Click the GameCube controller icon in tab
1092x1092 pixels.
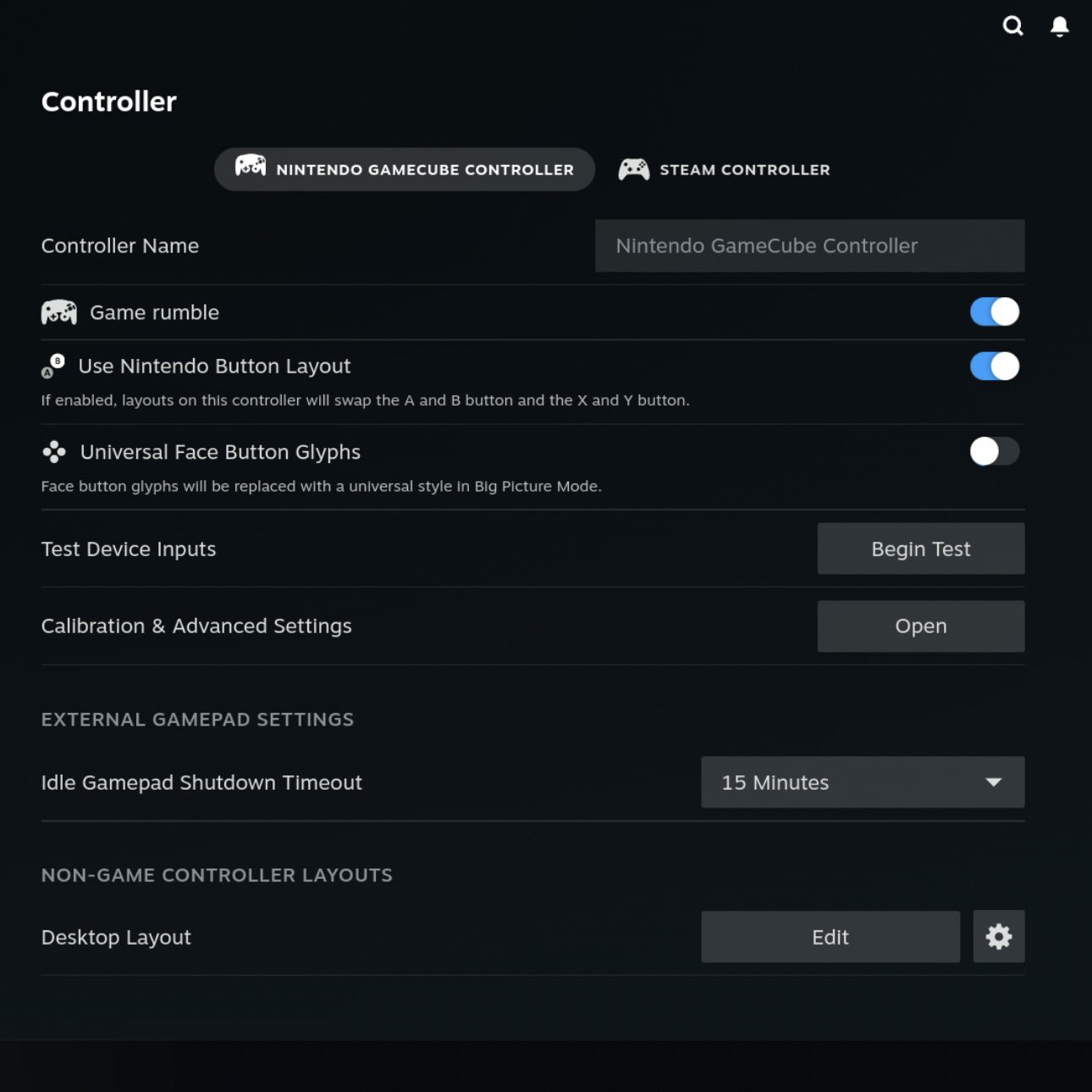[251, 165]
